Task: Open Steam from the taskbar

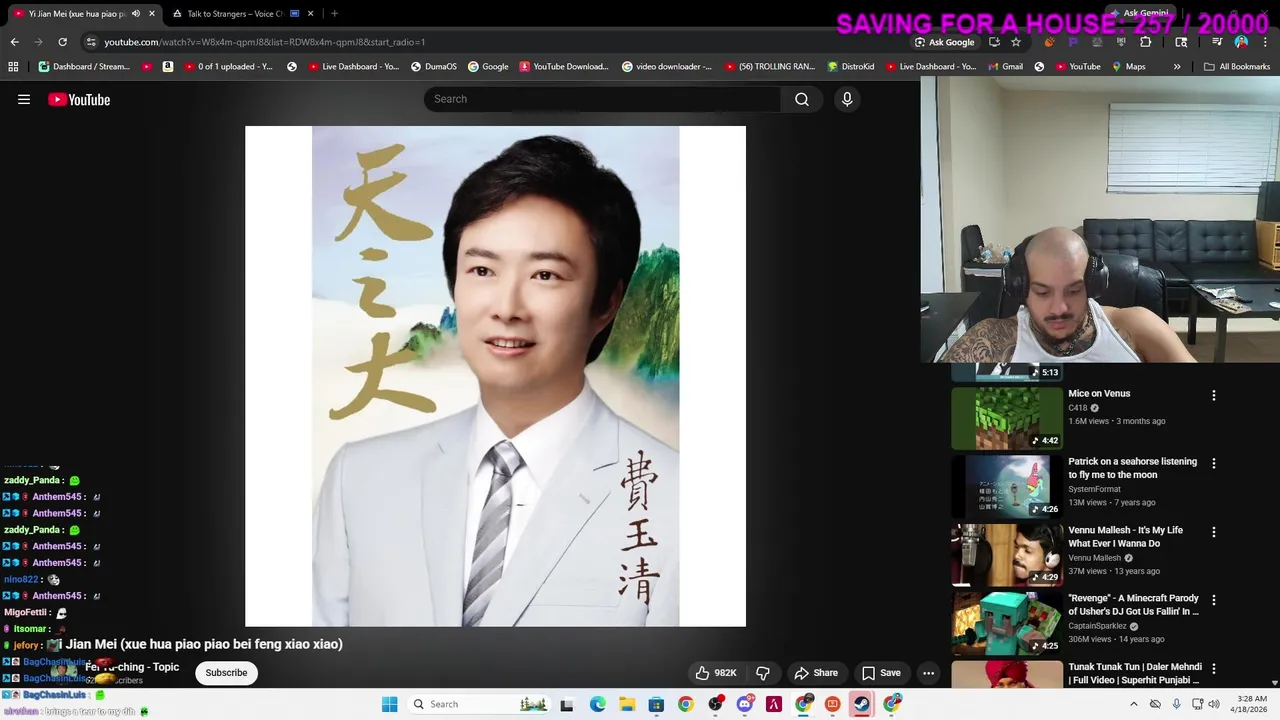Action: pyautogui.click(x=861, y=704)
